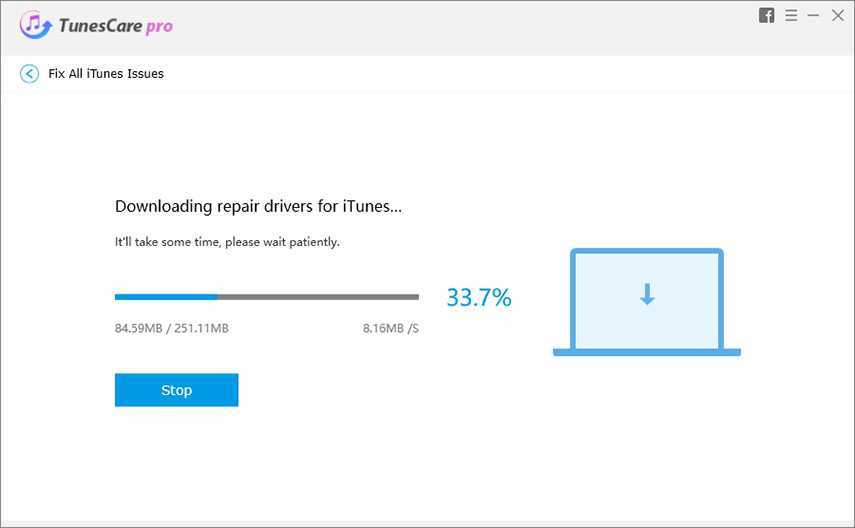Click the base of the laptop illustration
The height and width of the screenshot is (528, 855).
click(647, 352)
